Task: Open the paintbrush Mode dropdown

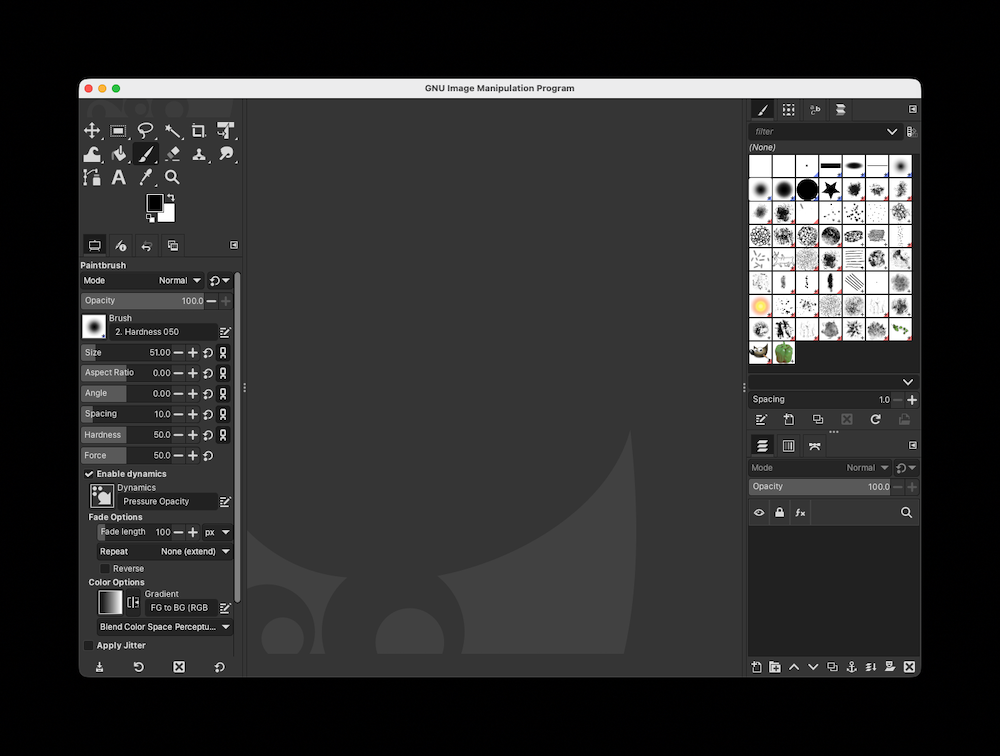Action: click(180, 280)
